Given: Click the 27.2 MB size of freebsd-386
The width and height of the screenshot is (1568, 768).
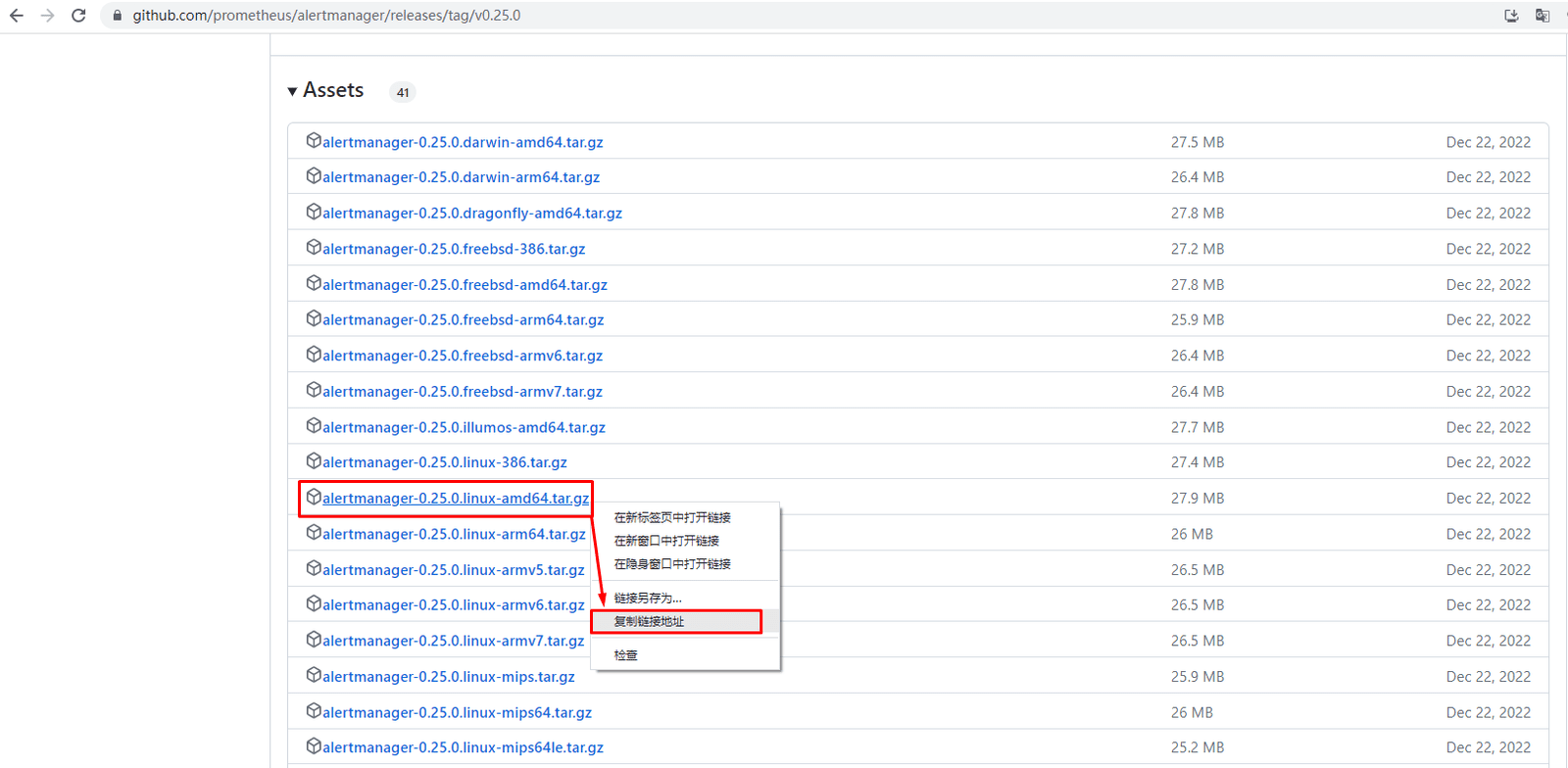Looking at the screenshot, I should [1198, 249].
